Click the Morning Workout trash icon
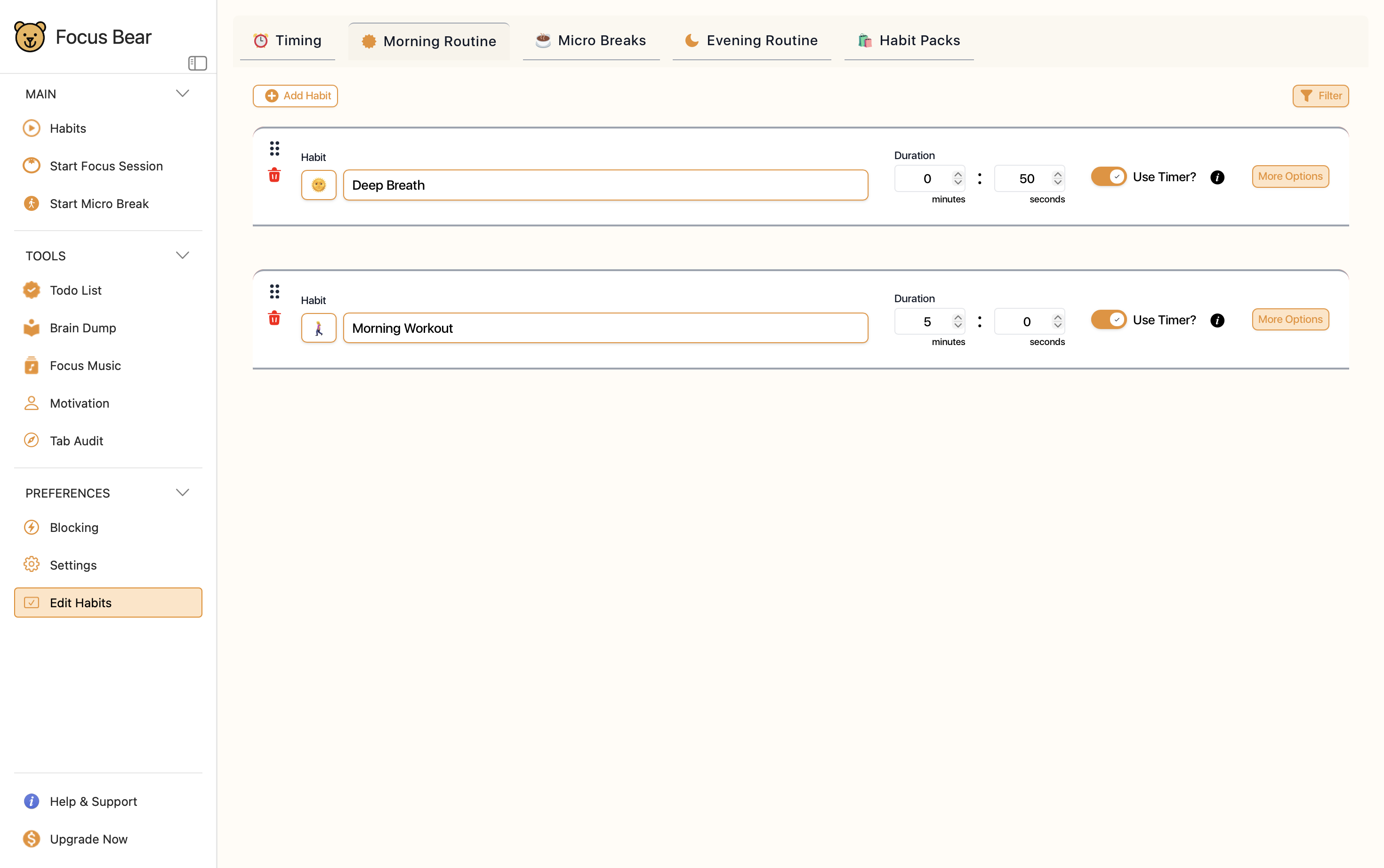The image size is (1384, 868). (x=274, y=318)
